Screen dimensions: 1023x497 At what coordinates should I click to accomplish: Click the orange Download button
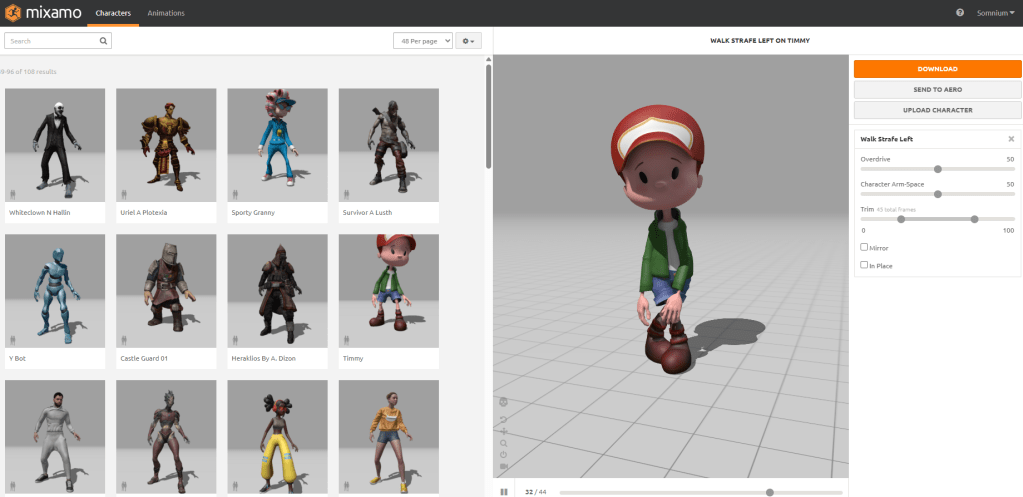click(937, 69)
